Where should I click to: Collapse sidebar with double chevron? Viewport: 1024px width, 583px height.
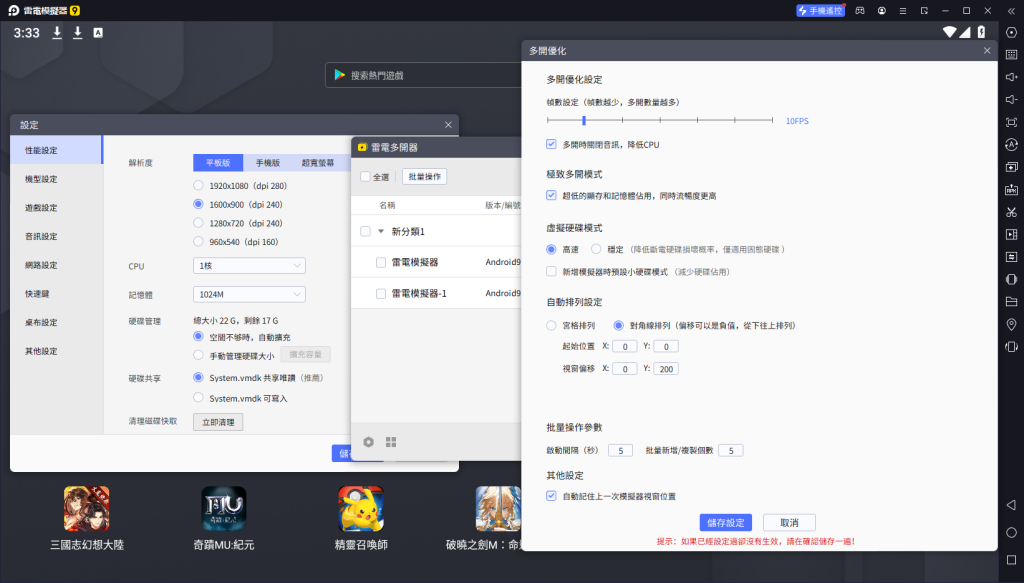tap(1011, 10)
